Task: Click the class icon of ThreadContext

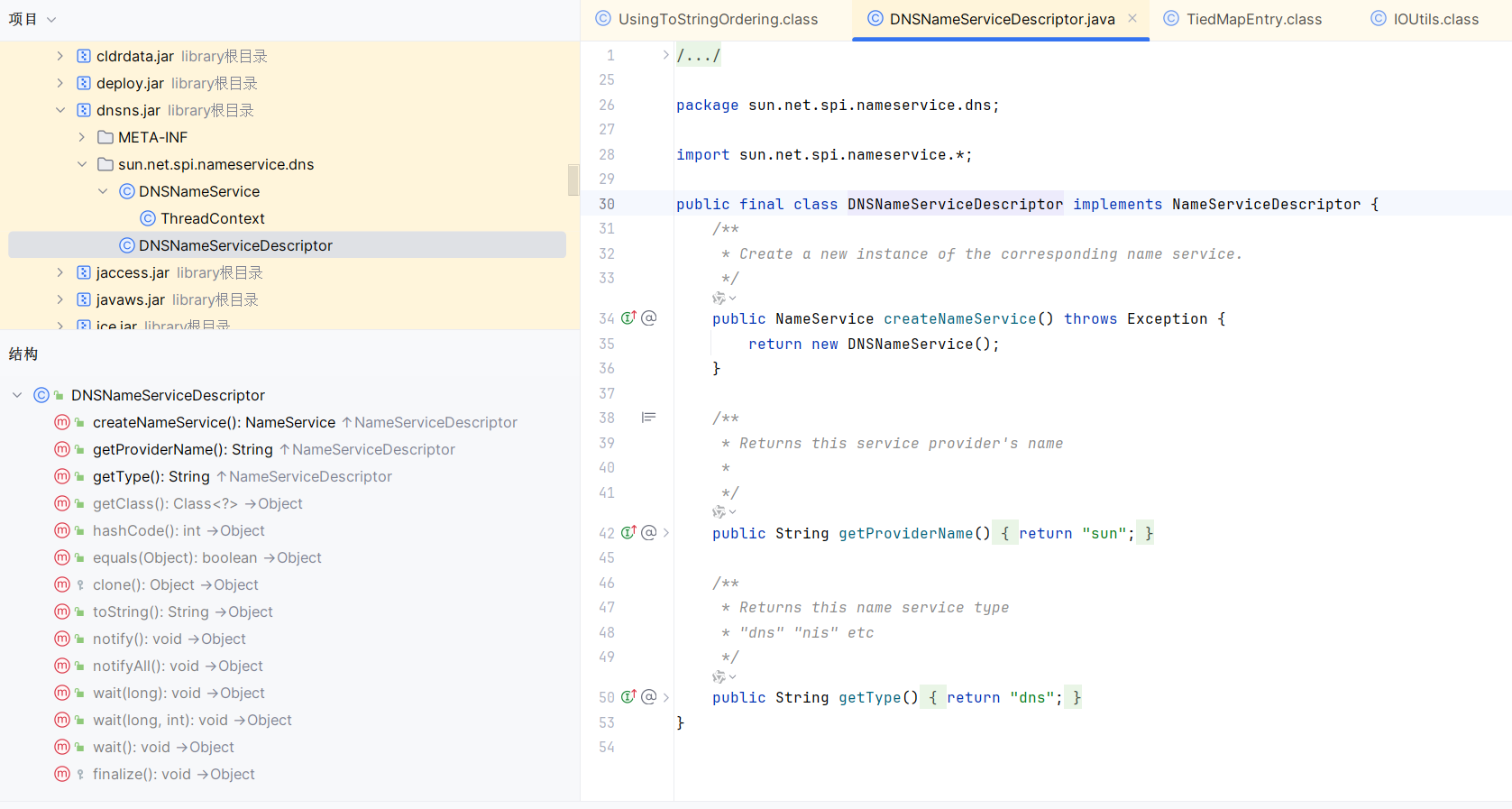Action: 148,218
